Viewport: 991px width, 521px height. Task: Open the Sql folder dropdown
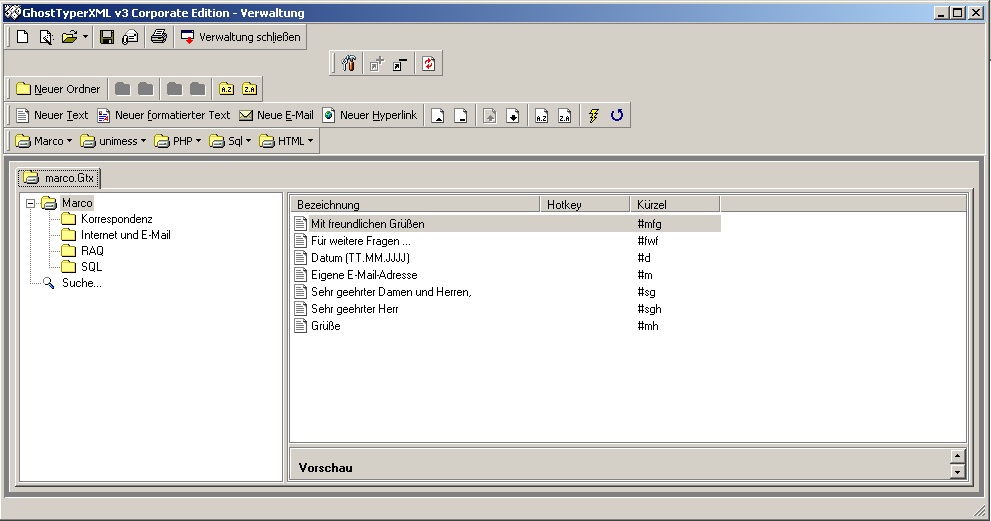(231, 141)
